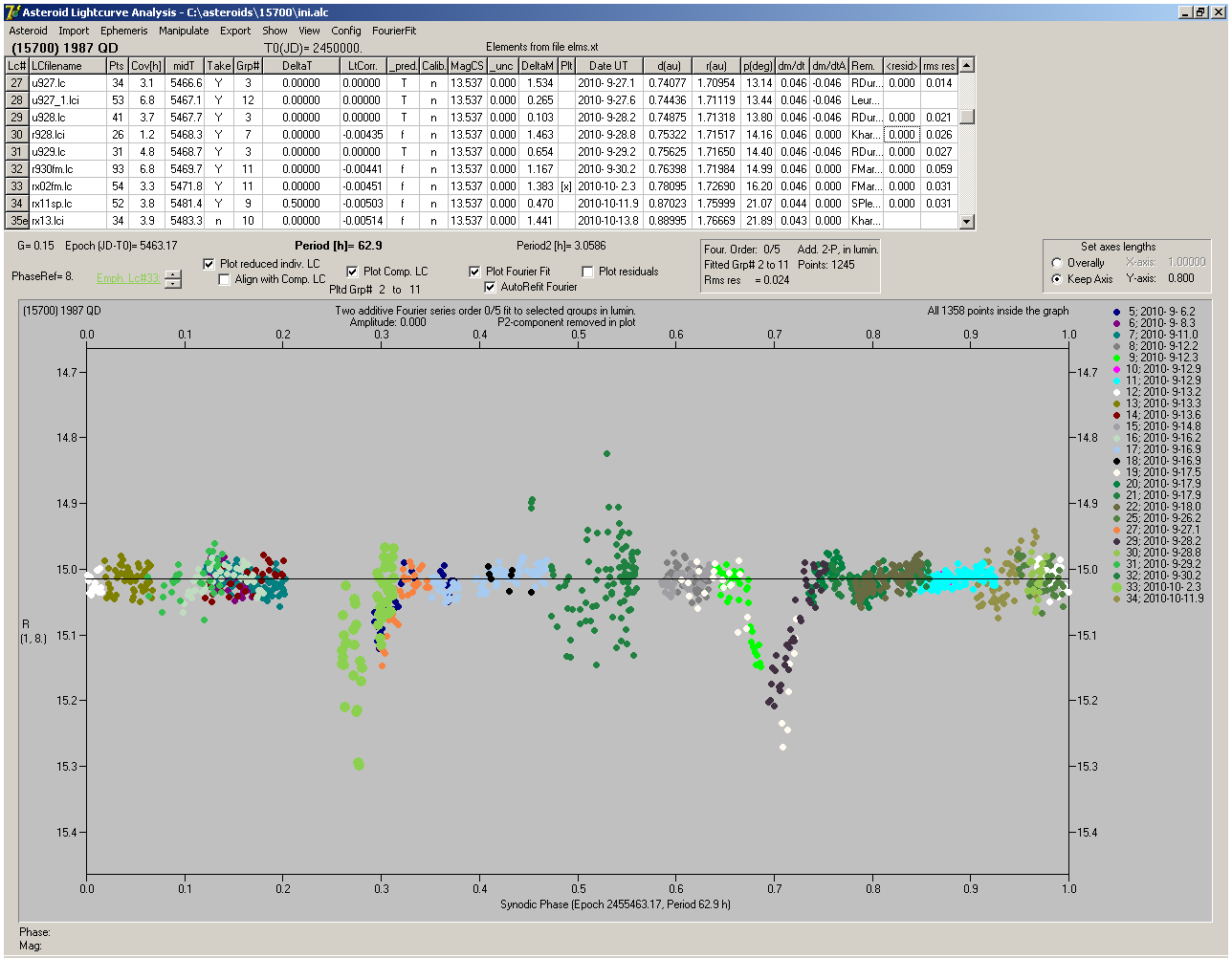The height and width of the screenshot is (958, 1232).
Task: Open the Import menu
Action: pos(74,31)
